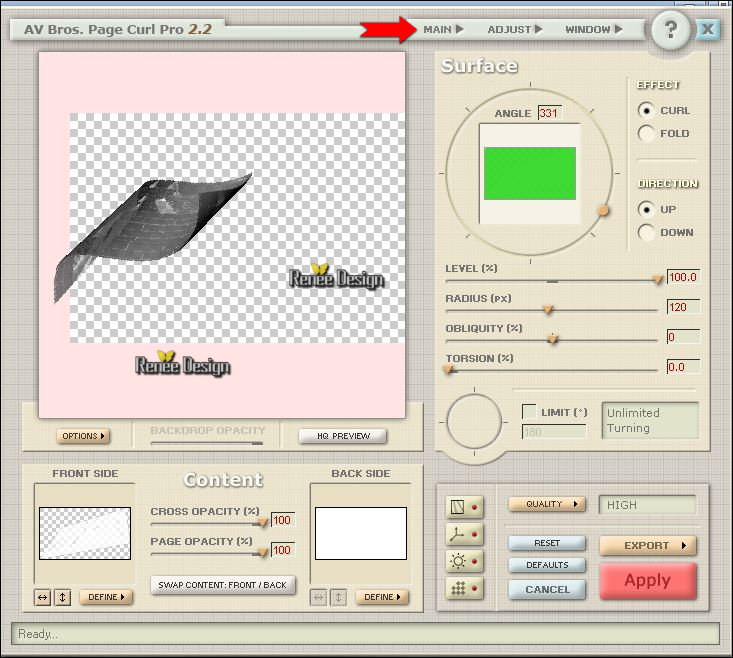
Task: Open the help question mark button
Action: 670,30
